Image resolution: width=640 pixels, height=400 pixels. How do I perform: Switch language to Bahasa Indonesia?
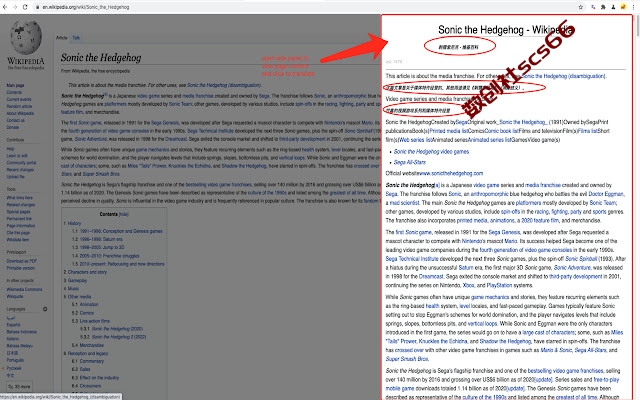(x=21, y=331)
